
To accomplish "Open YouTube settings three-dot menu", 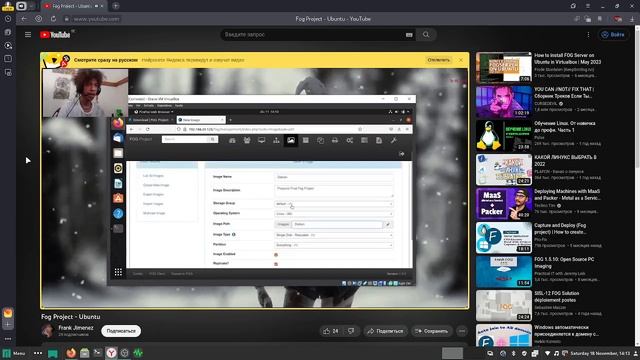I will (x=588, y=35).
